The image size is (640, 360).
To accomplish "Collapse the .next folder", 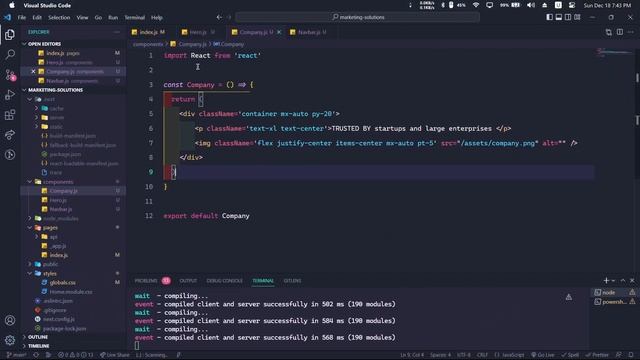I will pos(30,99).
